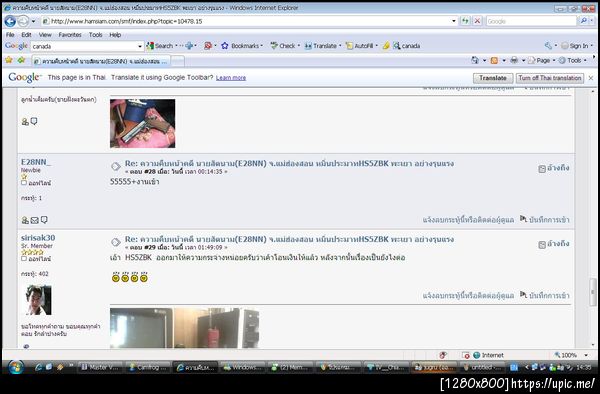Open Google toolbar wrench settings
600x394 pixels.
[x=548, y=46]
